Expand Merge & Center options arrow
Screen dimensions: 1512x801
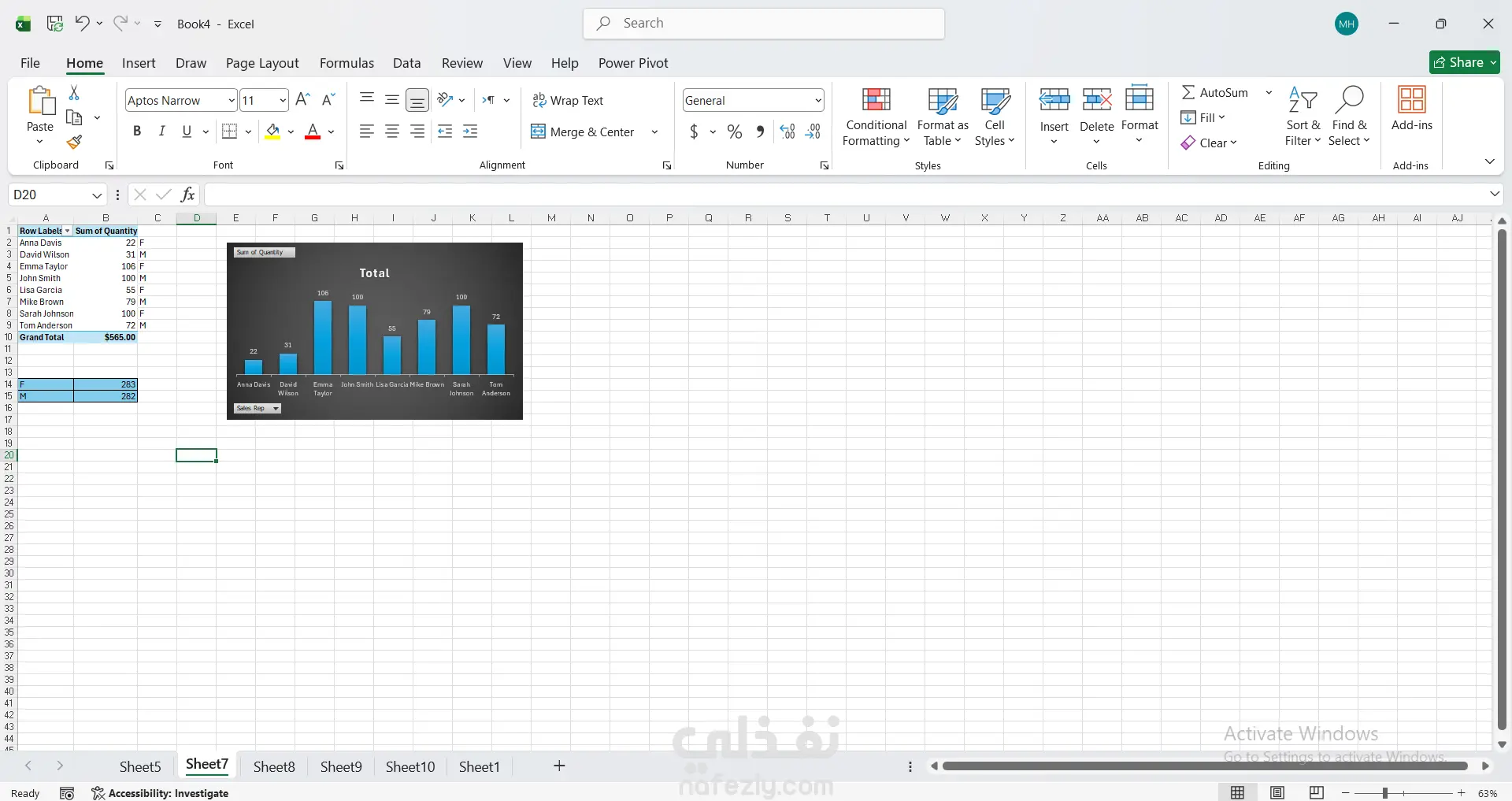pos(654,132)
